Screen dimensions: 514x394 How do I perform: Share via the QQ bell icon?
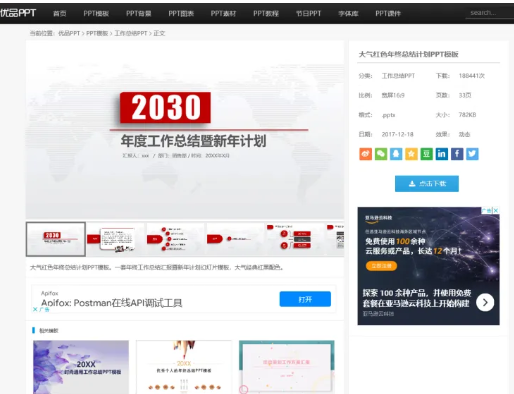[396, 154]
